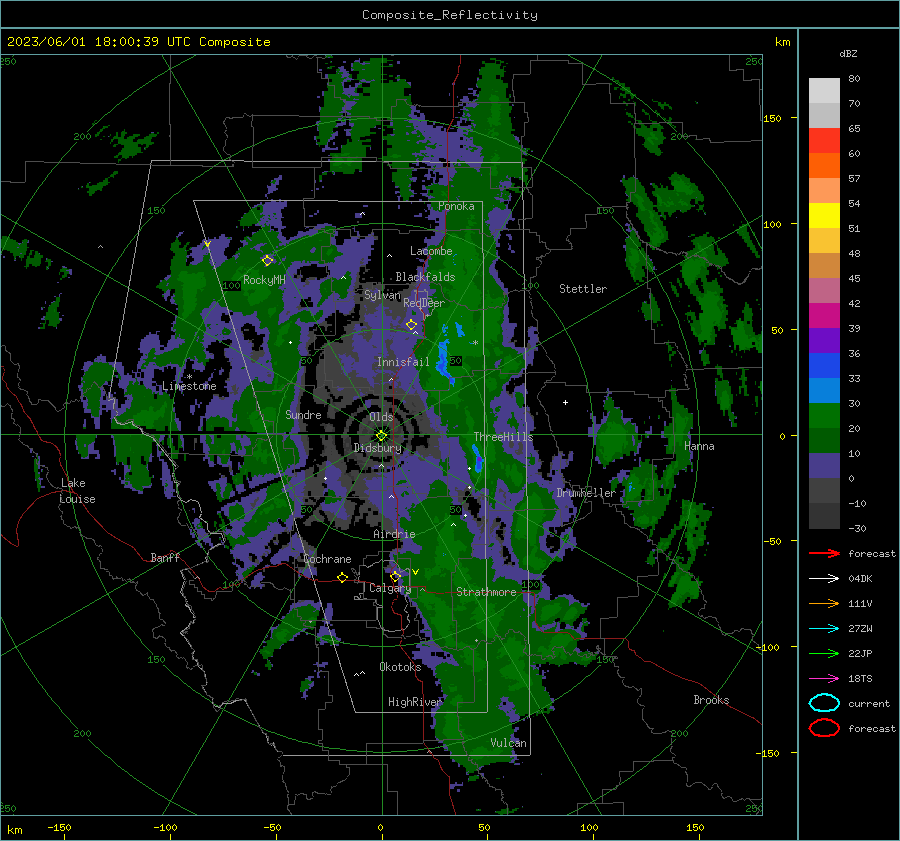
Task: Select the 0 dBZ purple color swatch
Action: pos(824,466)
